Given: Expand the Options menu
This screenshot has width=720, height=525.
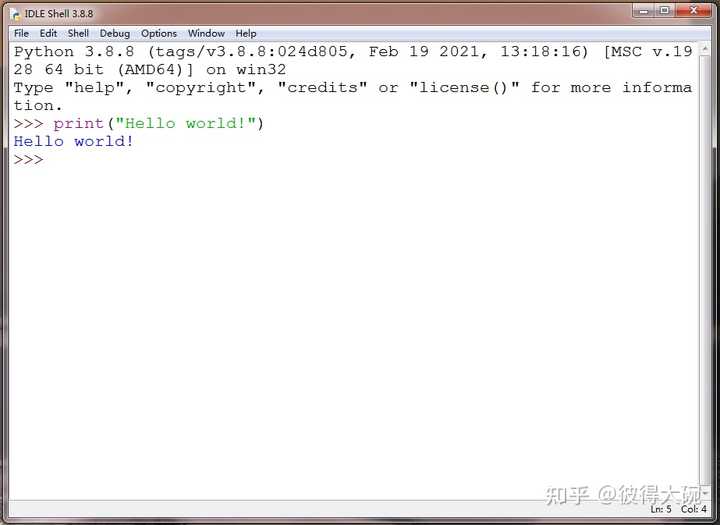Looking at the screenshot, I should tap(159, 34).
